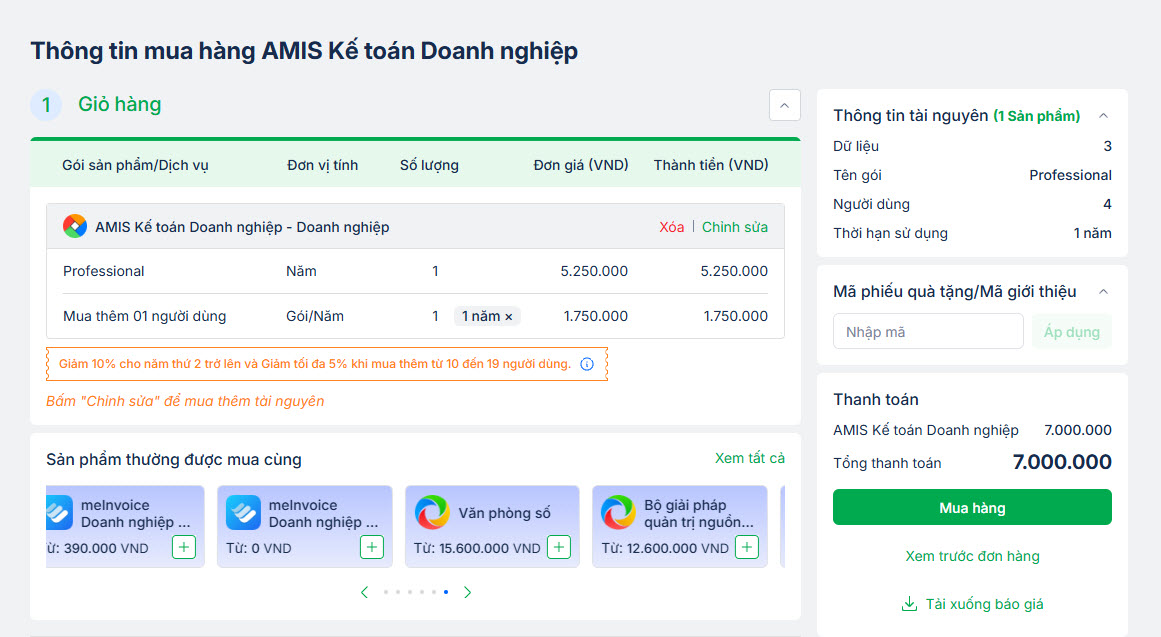Click the info icon beside discount notice
This screenshot has height=637, width=1161.
click(x=587, y=364)
